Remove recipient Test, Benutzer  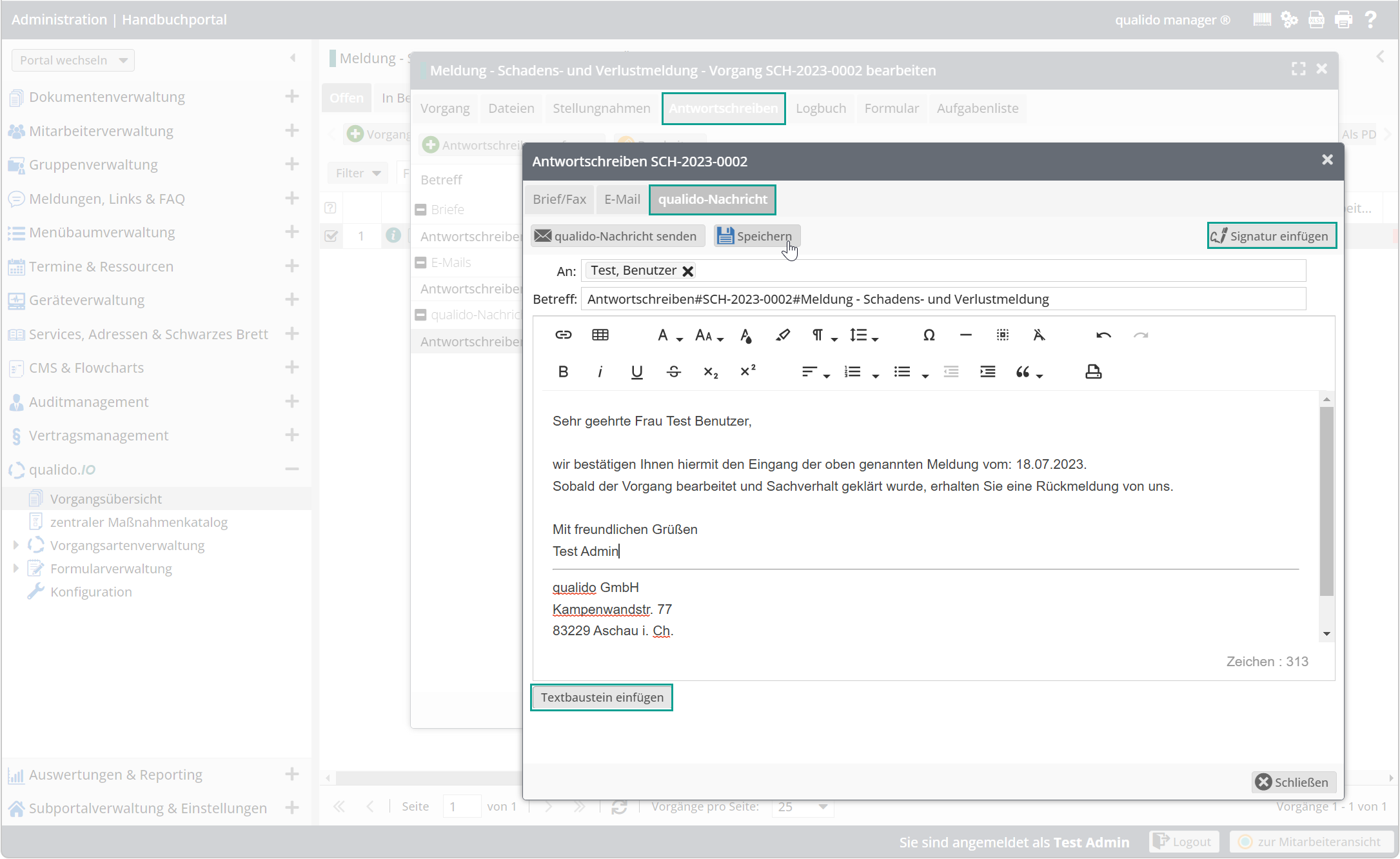pyautogui.click(x=688, y=271)
